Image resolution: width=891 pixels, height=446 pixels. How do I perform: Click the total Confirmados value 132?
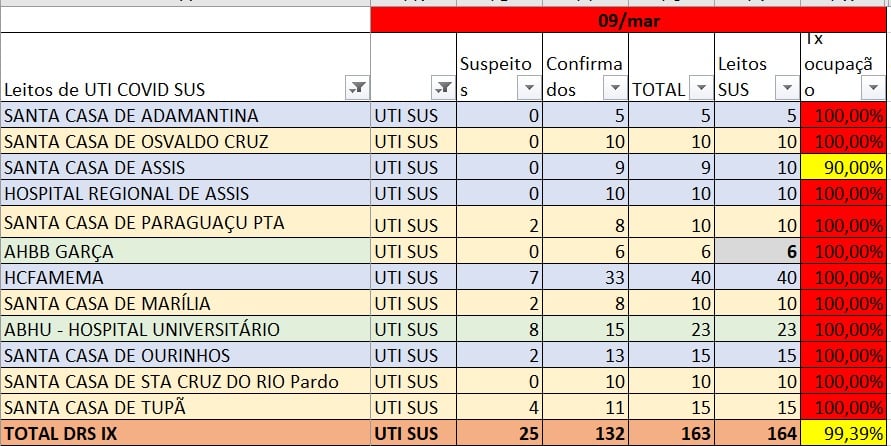click(585, 433)
